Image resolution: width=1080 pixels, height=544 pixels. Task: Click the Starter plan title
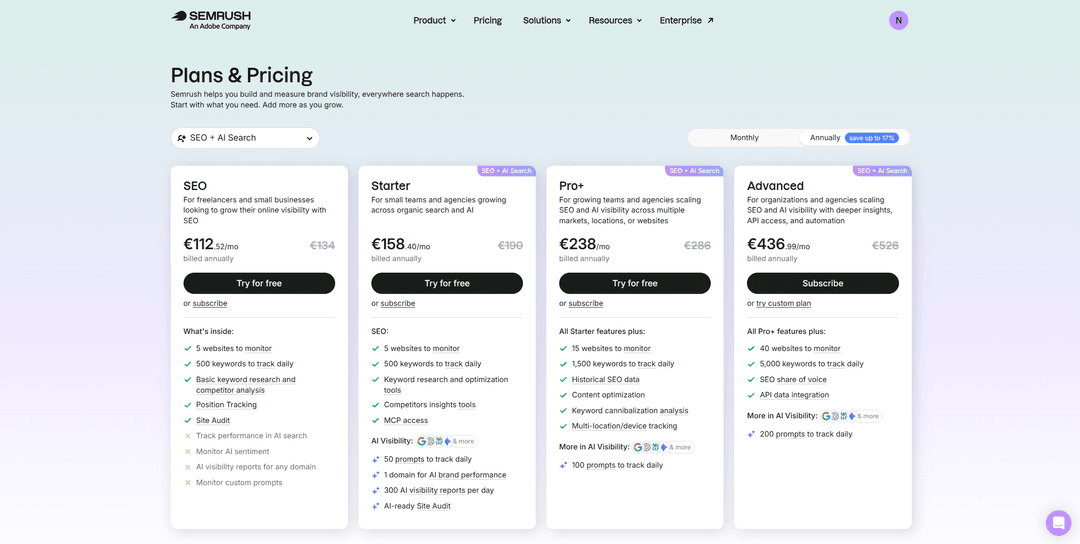click(391, 186)
